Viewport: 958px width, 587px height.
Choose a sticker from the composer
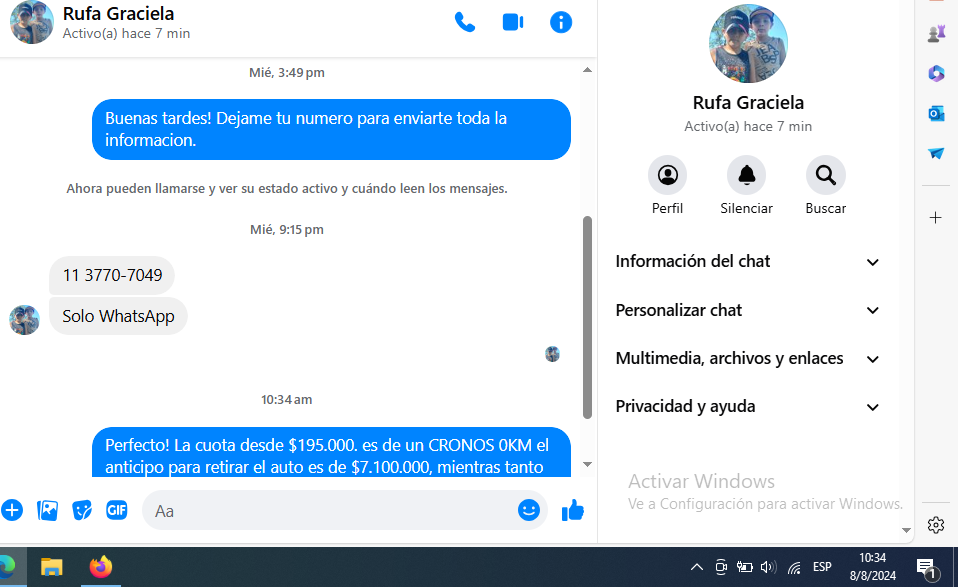click(82, 510)
